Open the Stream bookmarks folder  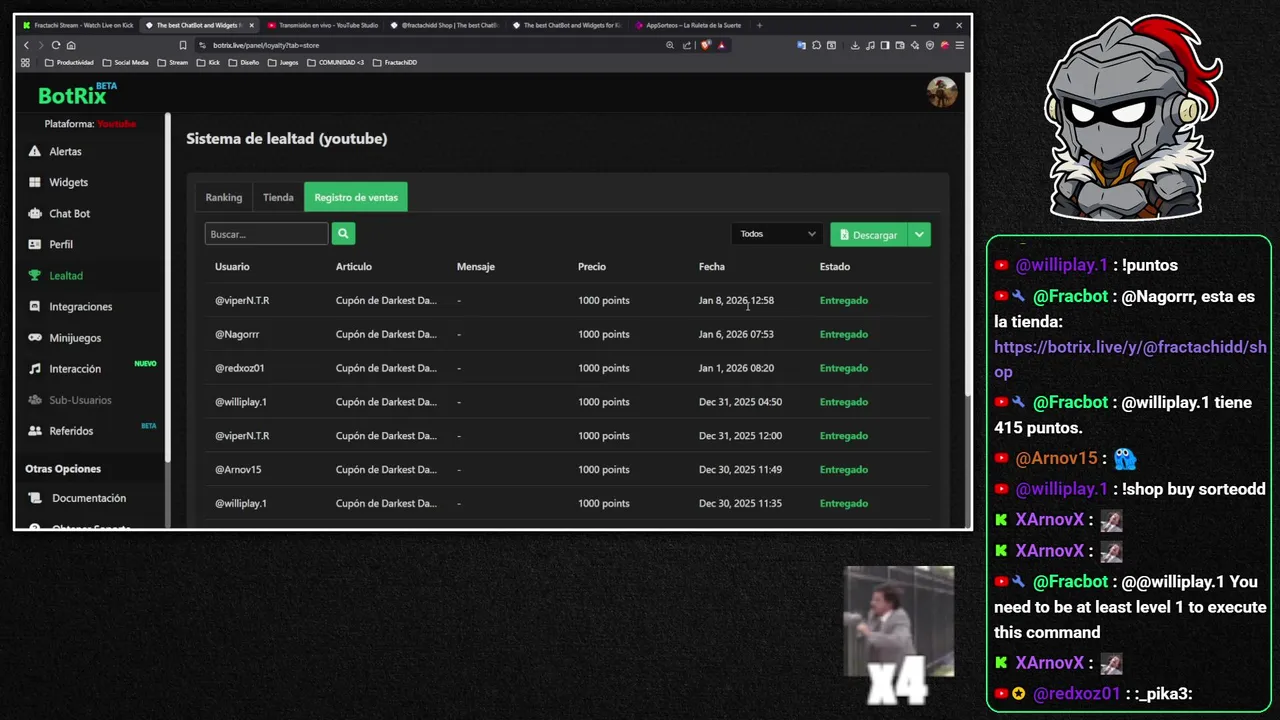point(172,62)
